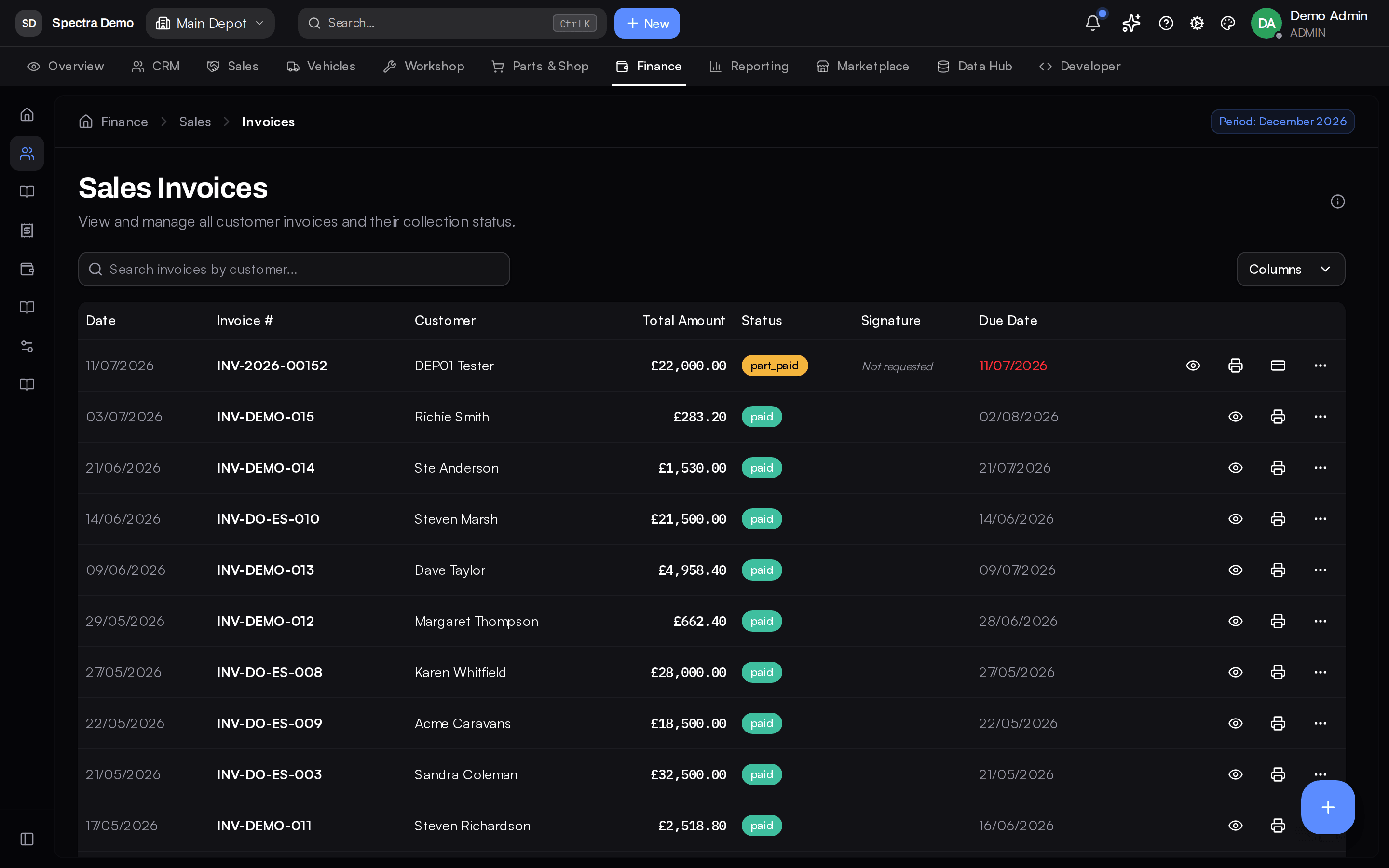The image size is (1389, 868).
Task: View invoice INV-DO-ES-009 with eye icon
Action: tap(1235, 723)
